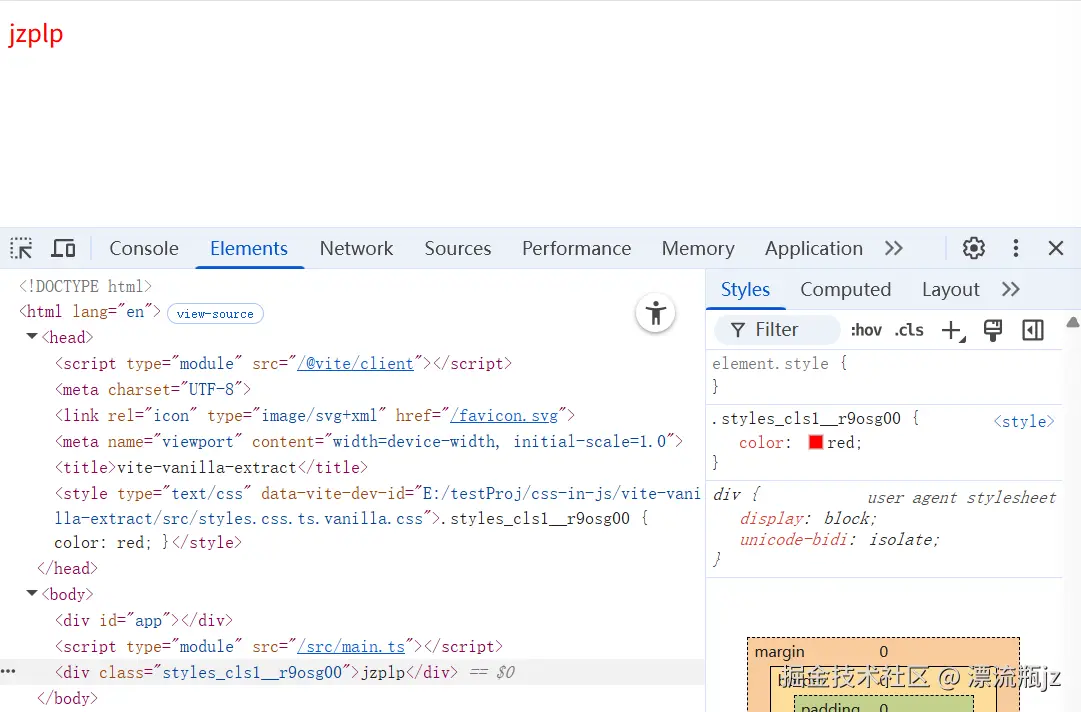This screenshot has width=1081, height=712.
Task: Open DevTools settings gear
Action: click(973, 247)
